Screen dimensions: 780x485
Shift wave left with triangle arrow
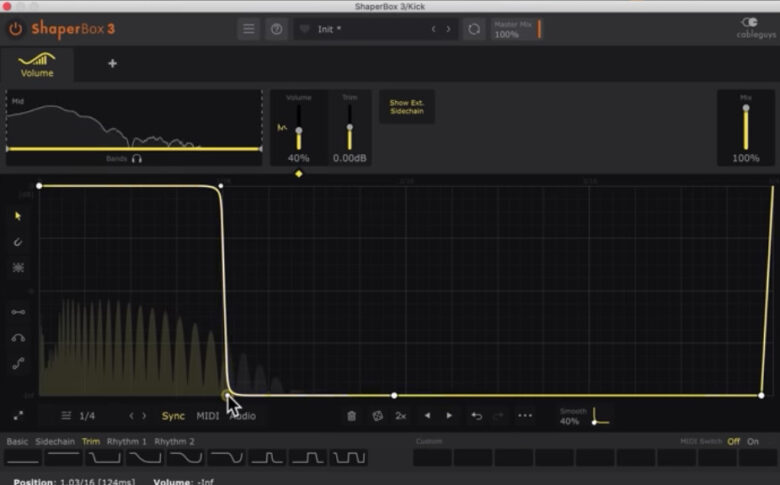(x=427, y=415)
